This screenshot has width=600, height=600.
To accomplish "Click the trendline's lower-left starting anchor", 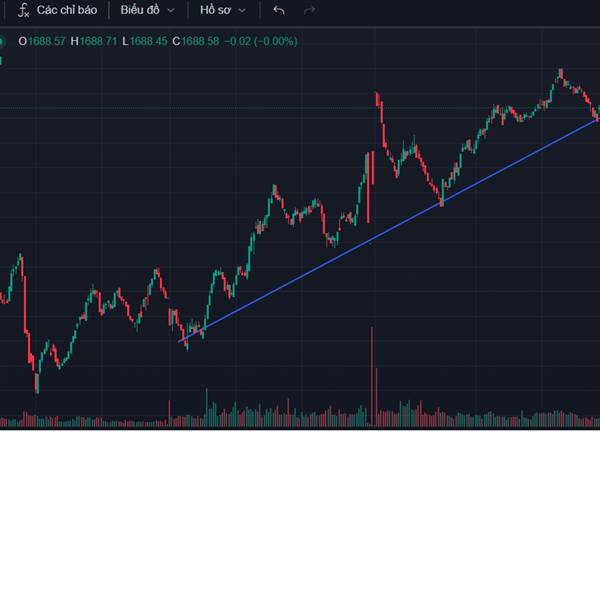I will (181, 342).
